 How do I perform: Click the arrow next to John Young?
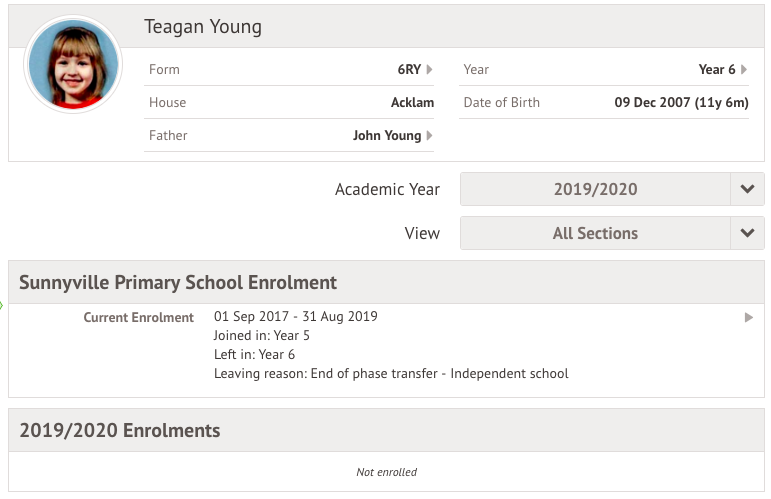pyautogui.click(x=429, y=135)
